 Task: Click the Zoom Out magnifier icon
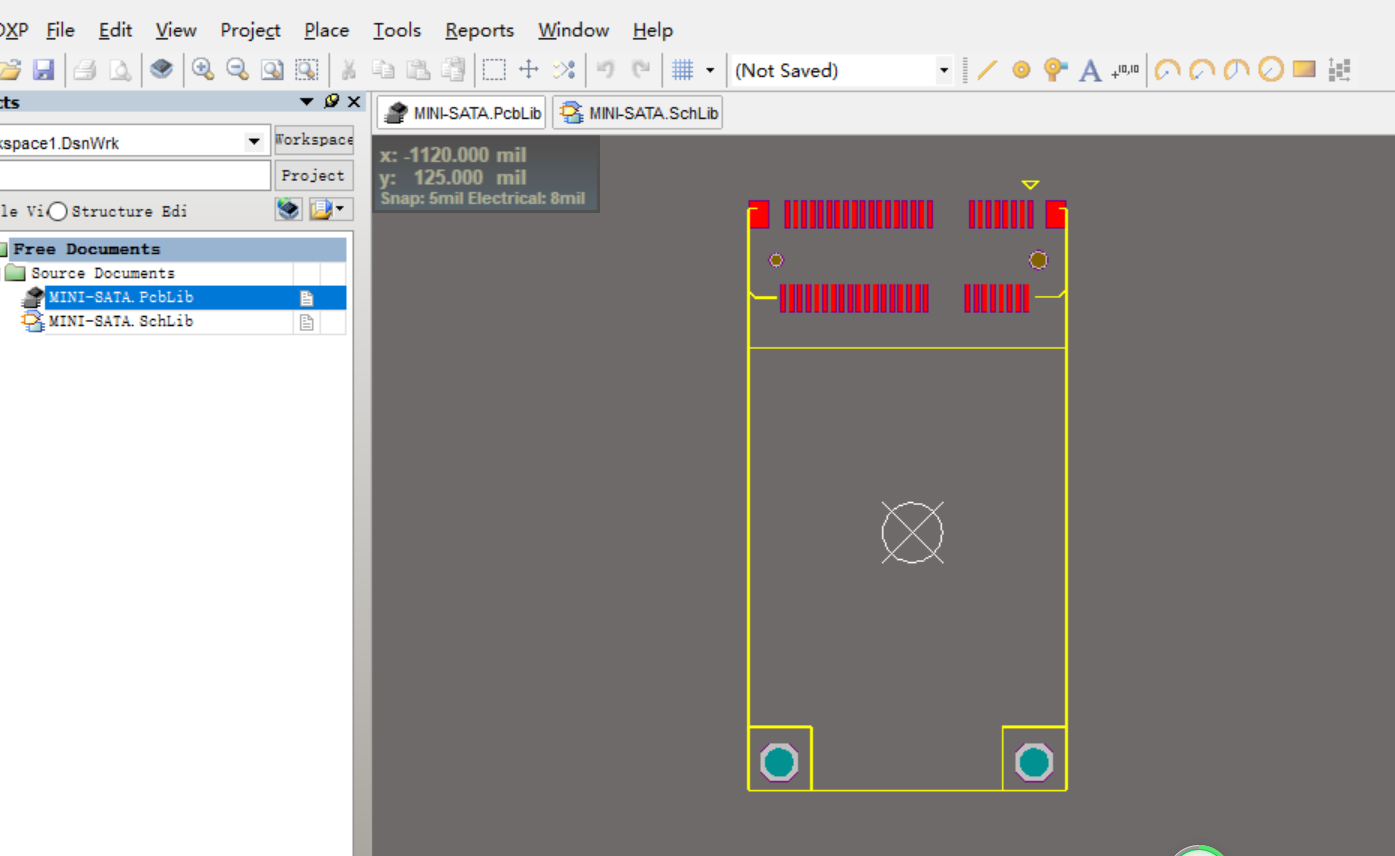click(237, 70)
